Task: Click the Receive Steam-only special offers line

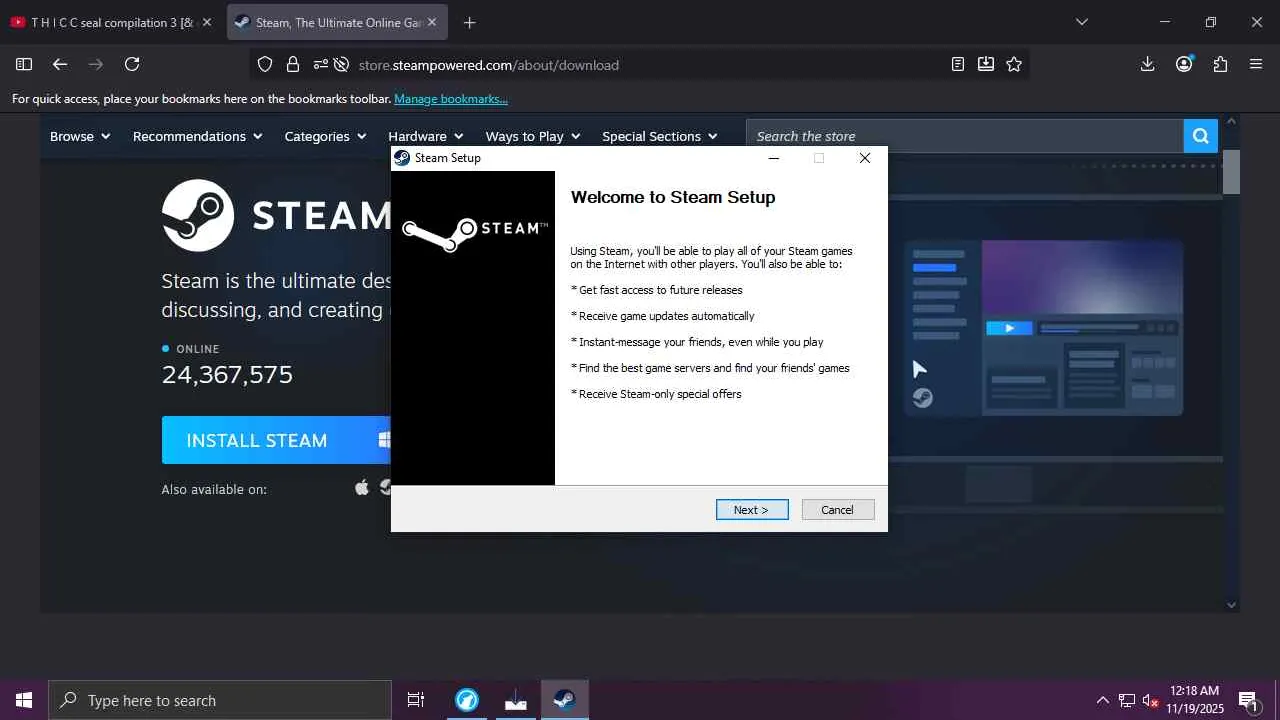Action: (656, 394)
